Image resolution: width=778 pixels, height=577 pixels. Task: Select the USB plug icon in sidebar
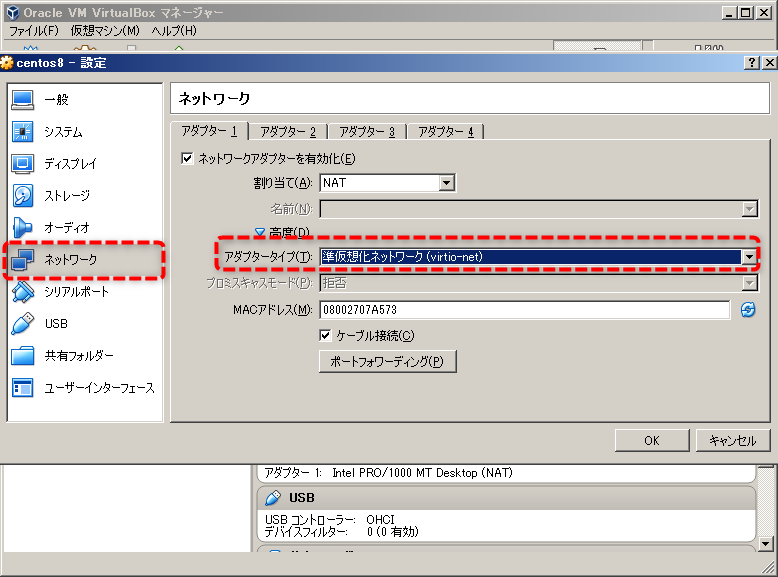pyautogui.click(x=23, y=323)
